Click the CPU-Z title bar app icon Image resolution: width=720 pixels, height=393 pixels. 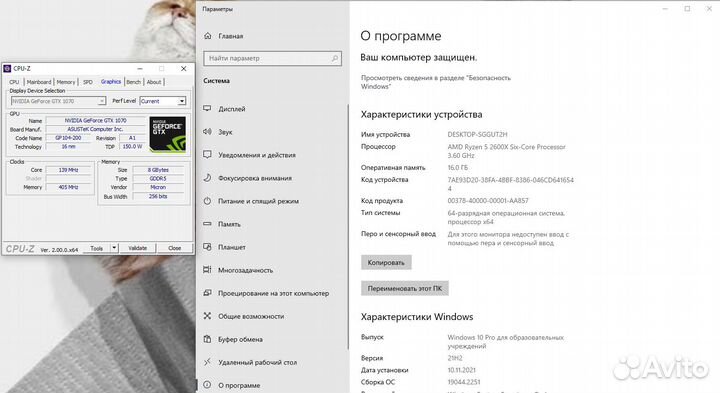pyautogui.click(x=7, y=68)
